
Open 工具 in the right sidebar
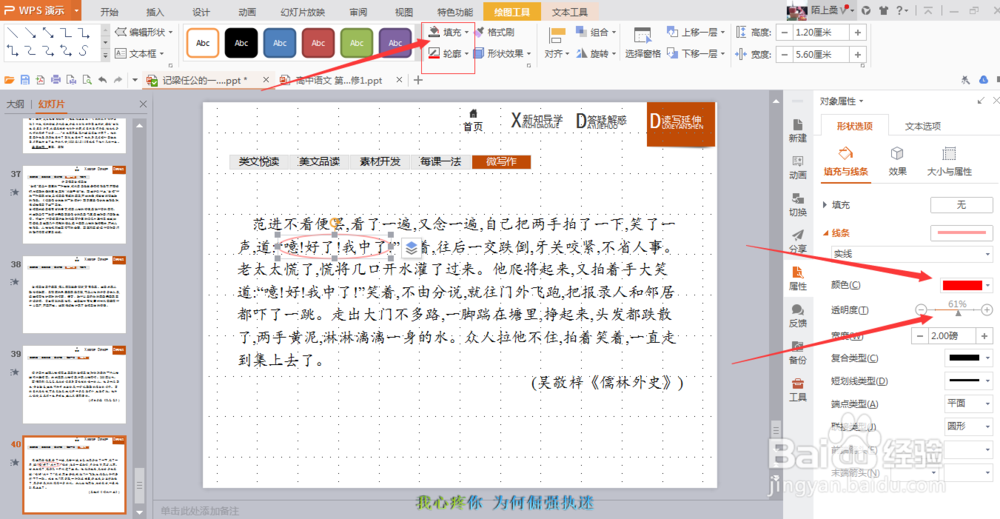797,390
